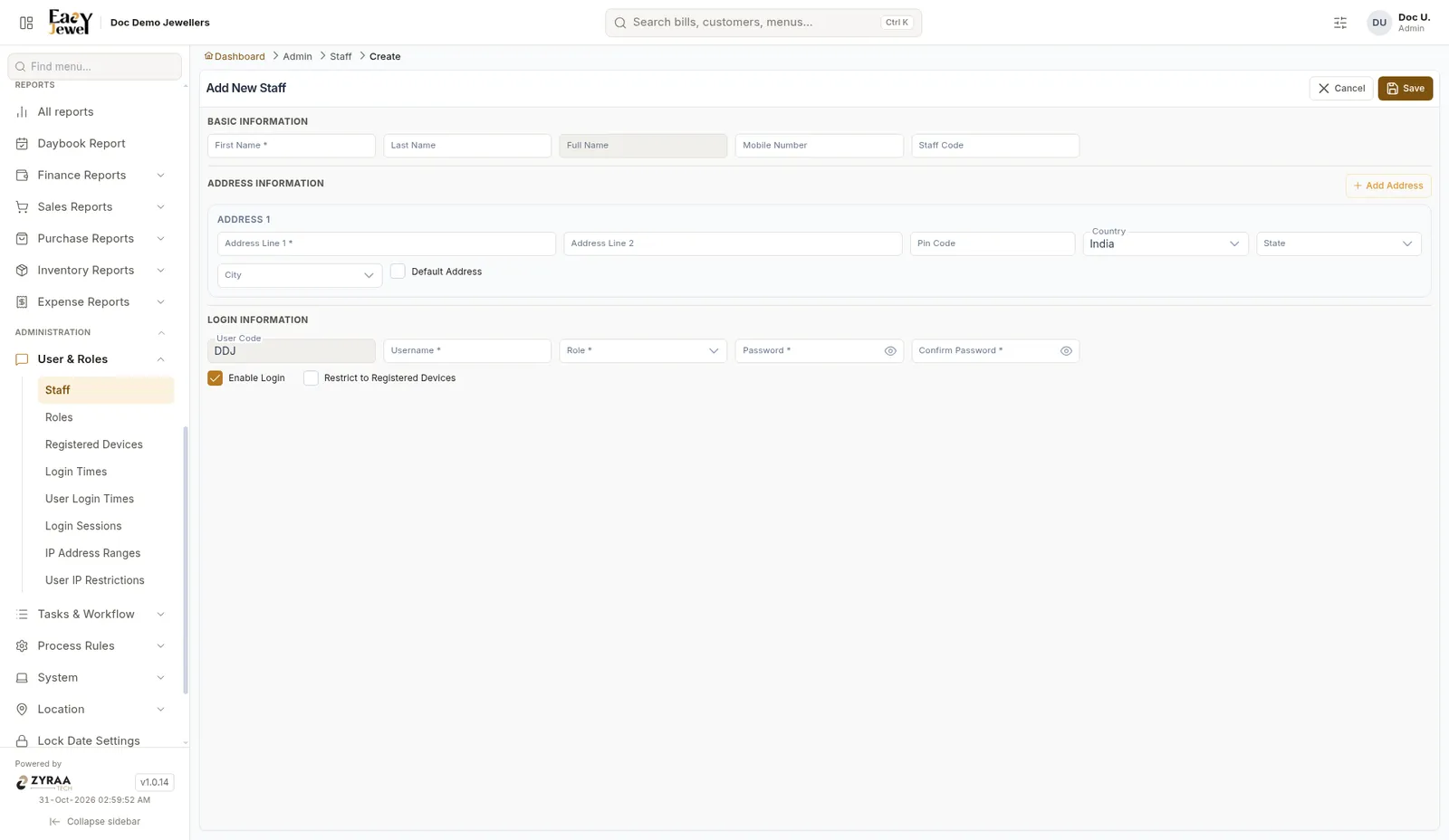Click the First Name input field
This screenshot has height=840, width=1449.
click(x=292, y=146)
